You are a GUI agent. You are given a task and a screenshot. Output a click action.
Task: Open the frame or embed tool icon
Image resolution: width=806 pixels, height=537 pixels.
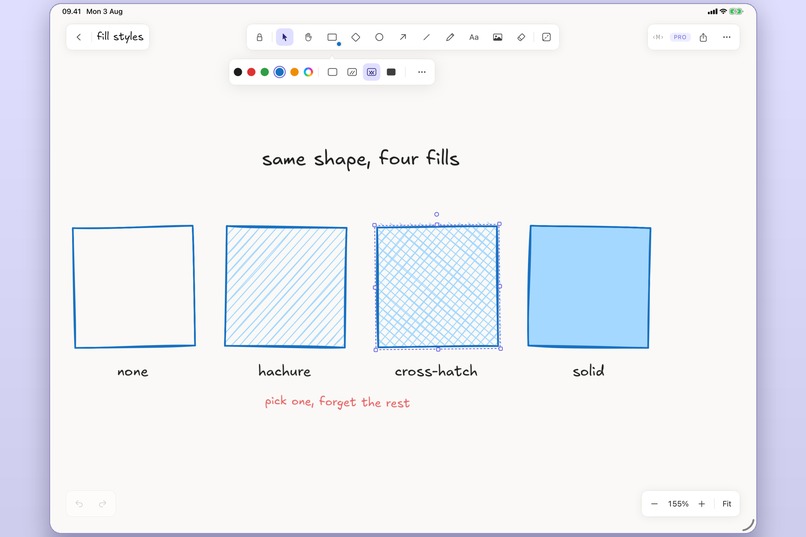click(x=546, y=37)
